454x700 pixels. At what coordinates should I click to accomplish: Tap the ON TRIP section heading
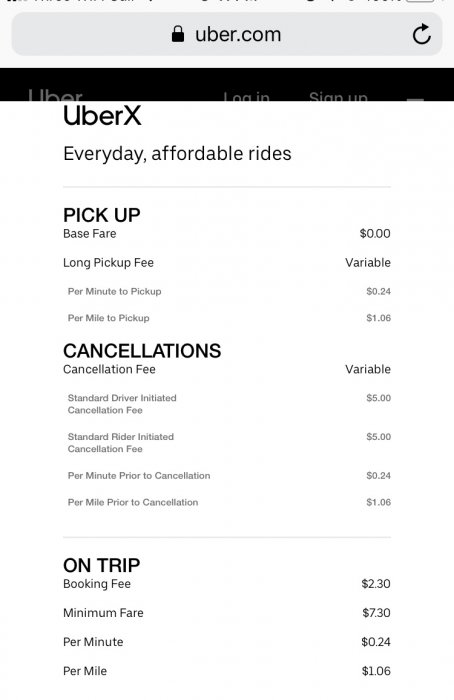tap(102, 566)
